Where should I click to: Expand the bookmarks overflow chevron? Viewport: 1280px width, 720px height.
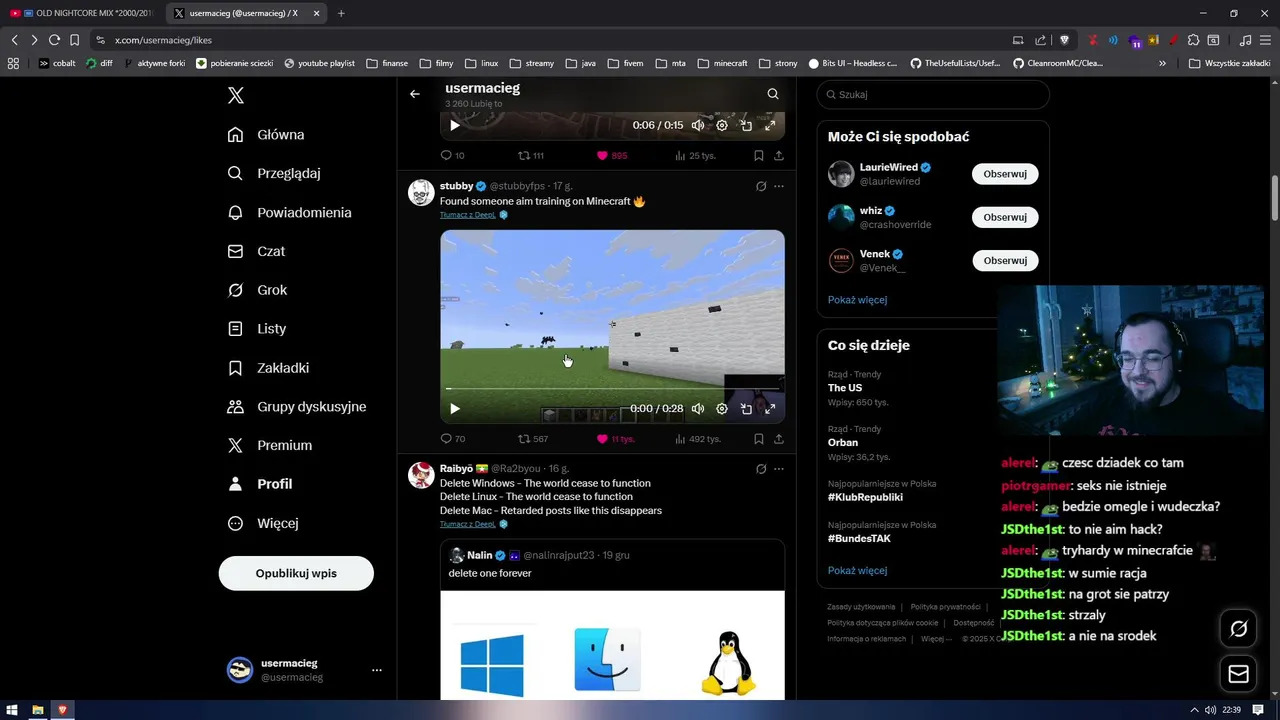click(x=1162, y=63)
